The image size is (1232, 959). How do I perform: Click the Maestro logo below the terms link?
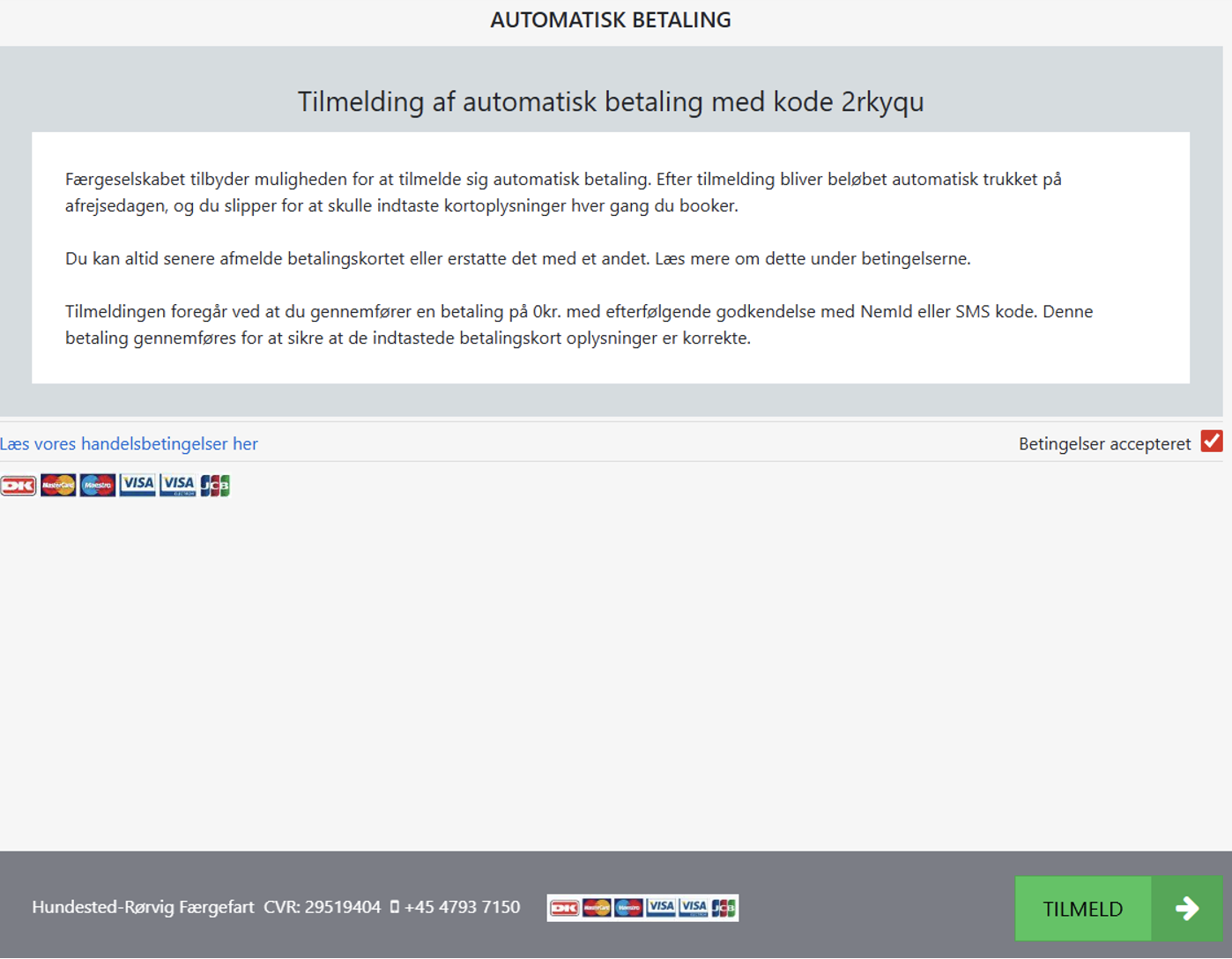pos(98,486)
